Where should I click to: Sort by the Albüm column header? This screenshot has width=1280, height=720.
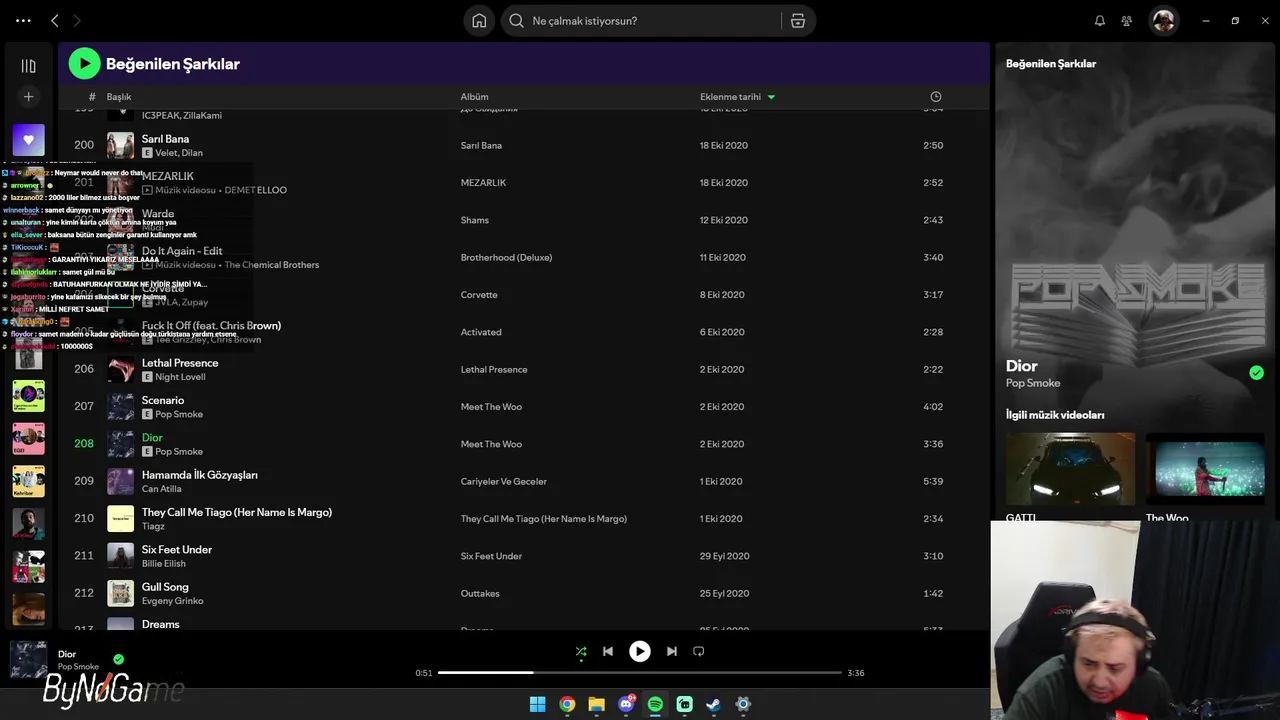(474, 97)
